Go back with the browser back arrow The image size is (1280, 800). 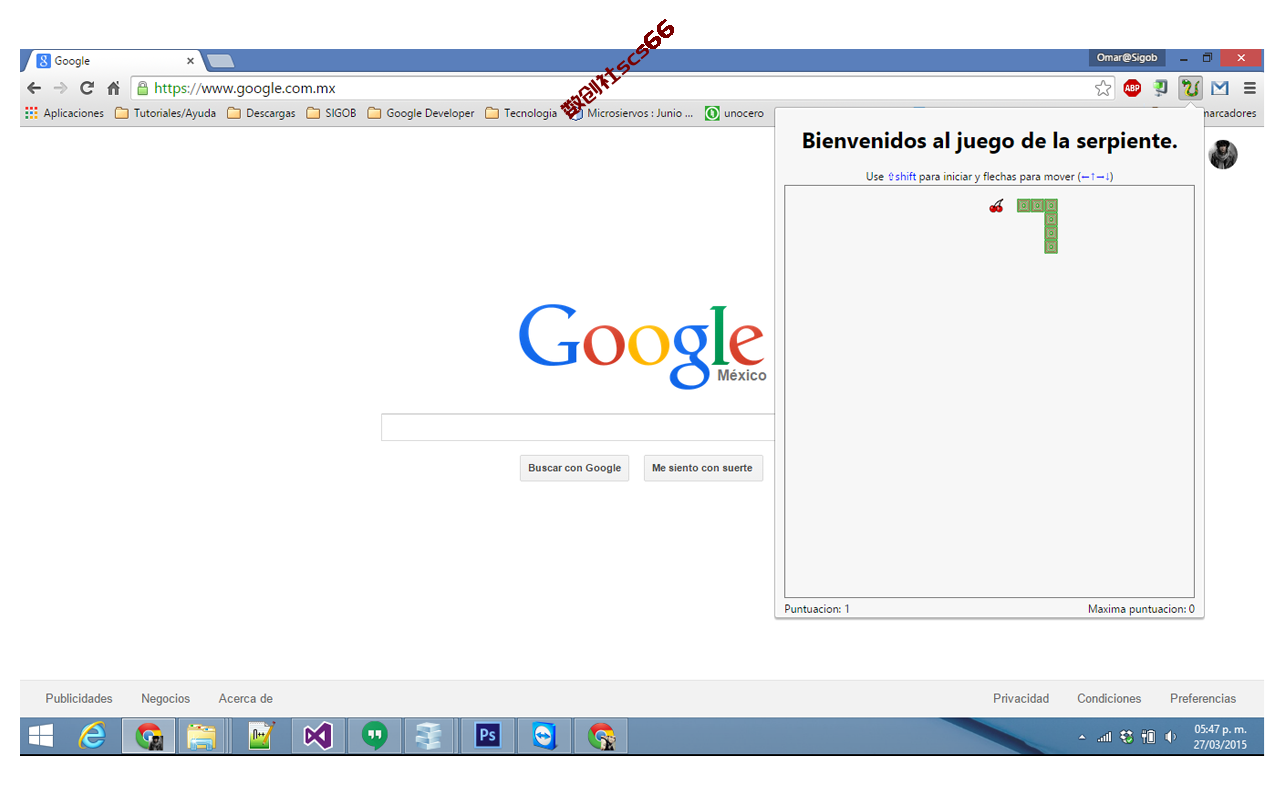click(x=34, y=88)
